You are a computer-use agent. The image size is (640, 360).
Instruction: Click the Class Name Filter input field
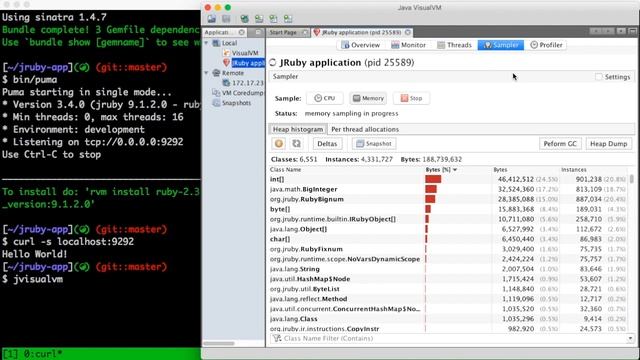point(453,338)
